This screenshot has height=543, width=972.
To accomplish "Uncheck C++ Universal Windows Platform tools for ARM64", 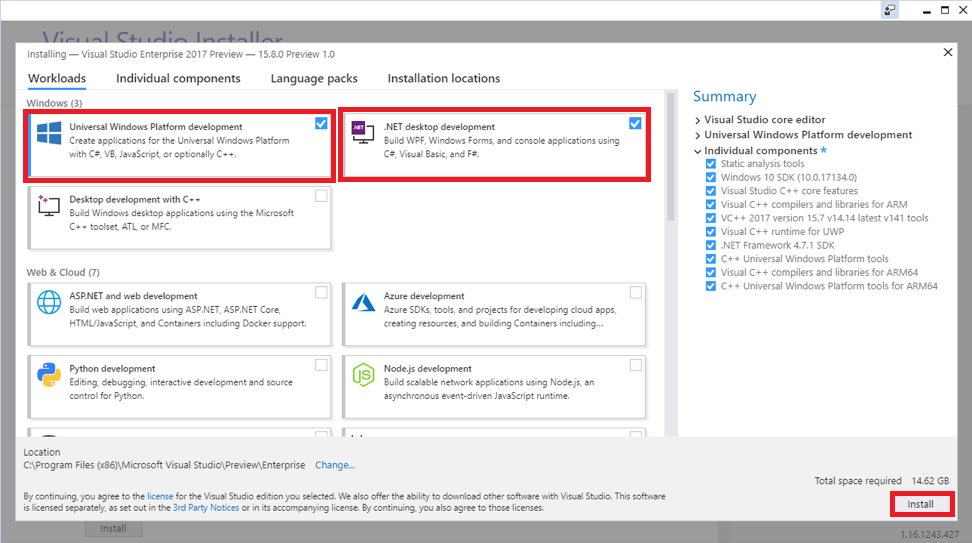I will tap(711, 286).
